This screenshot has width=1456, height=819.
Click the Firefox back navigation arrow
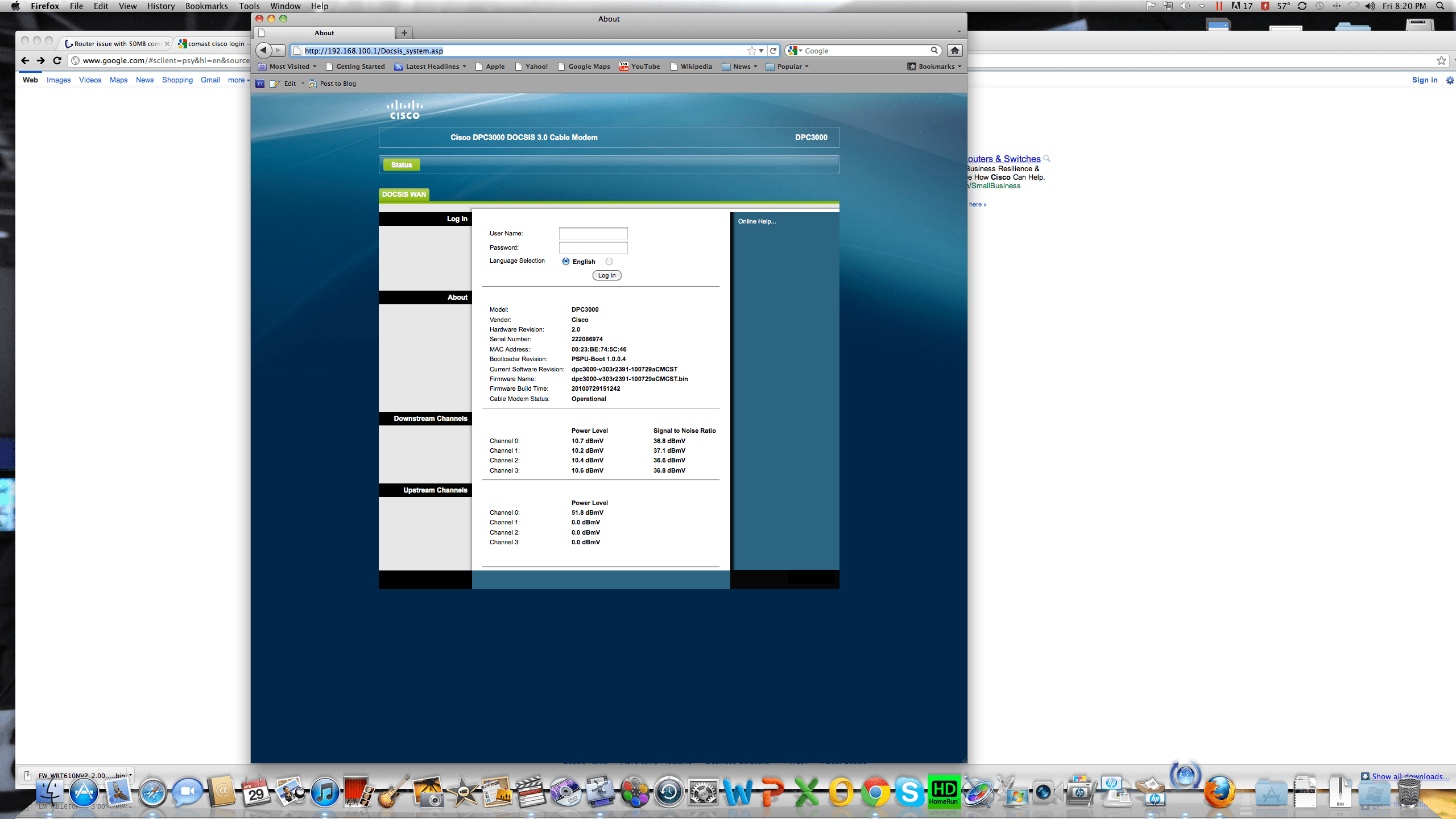pos(263,51)
